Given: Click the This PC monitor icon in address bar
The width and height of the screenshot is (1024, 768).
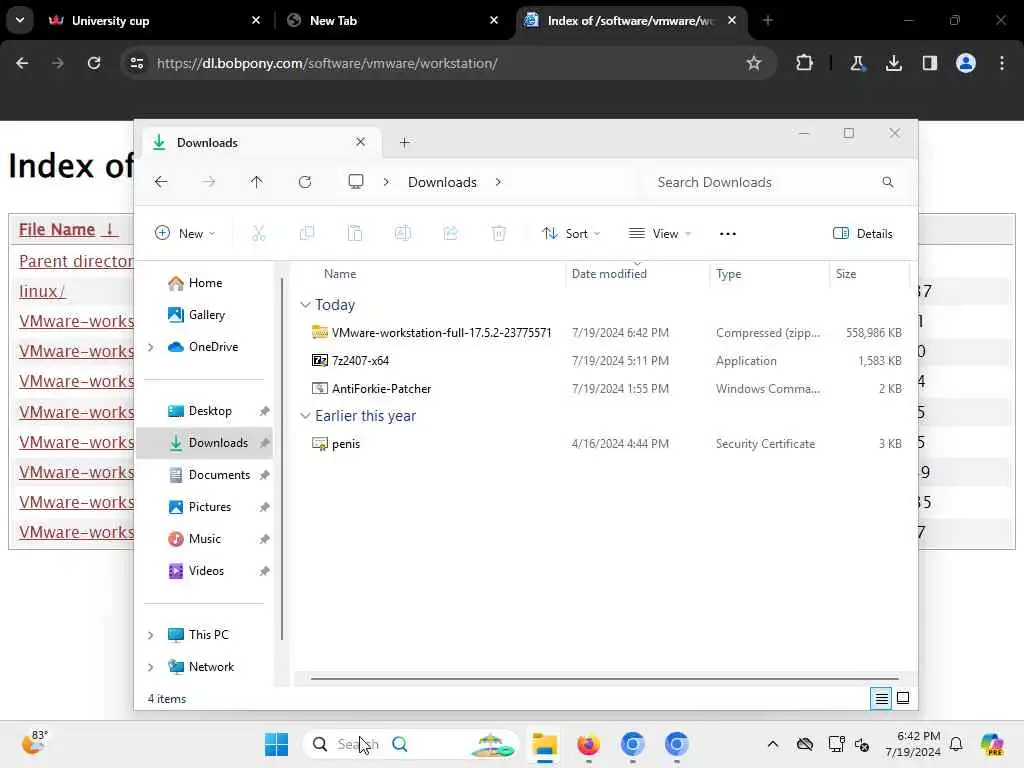Looking at the screenshot, I should [356, 182].
